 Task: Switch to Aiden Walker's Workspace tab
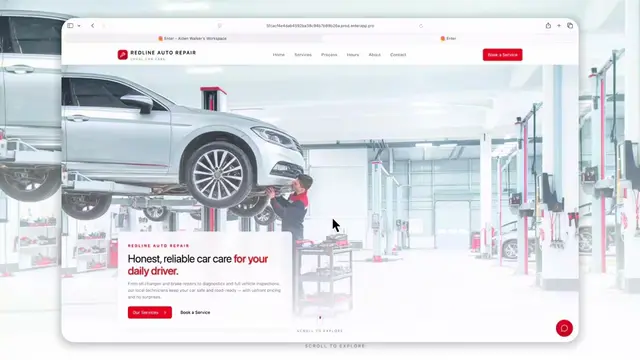pos(192,38)
